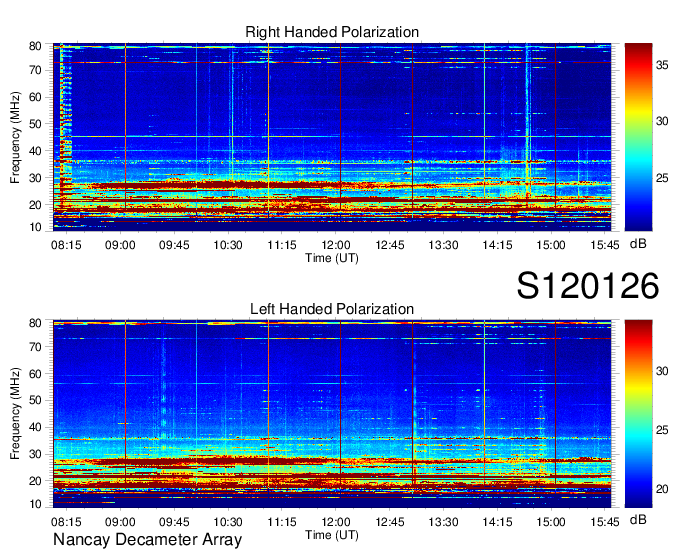Click 80 MHz tick on Left Handed plot
This screenshot has width=680, height=552.
(x=35, y=323)
